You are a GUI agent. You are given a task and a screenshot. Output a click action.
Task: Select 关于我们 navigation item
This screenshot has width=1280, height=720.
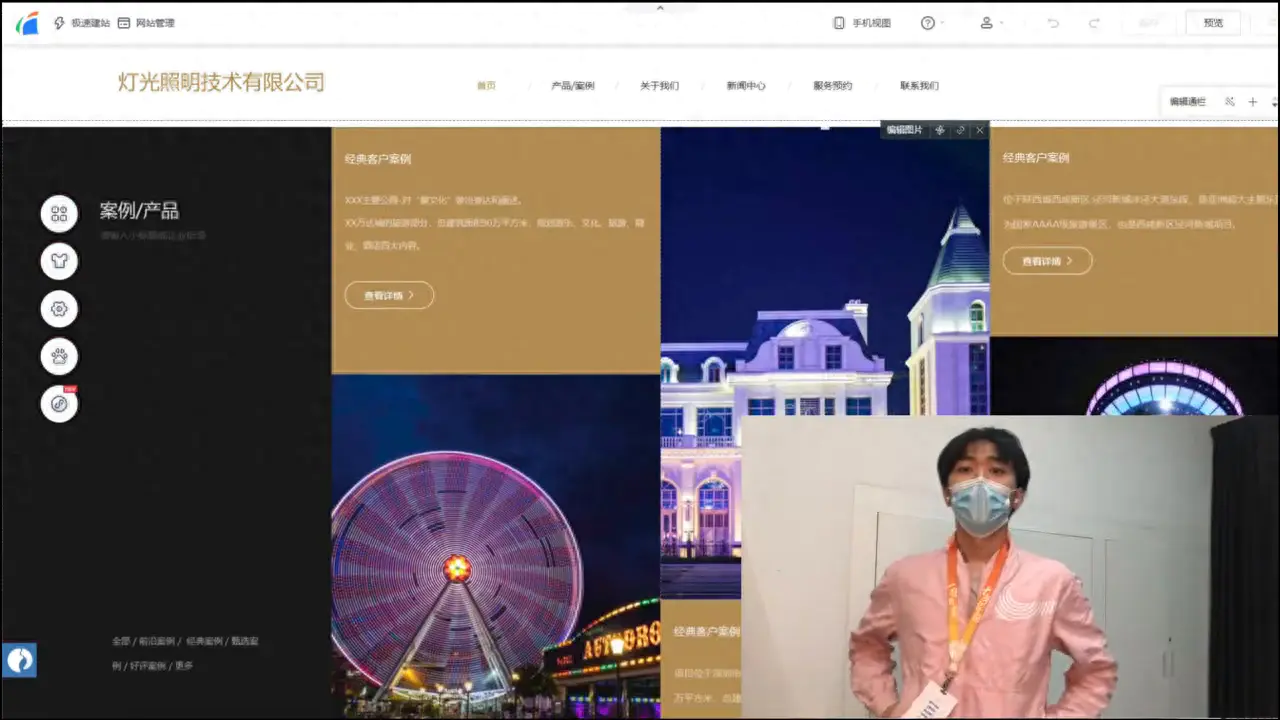click(659, 86)
